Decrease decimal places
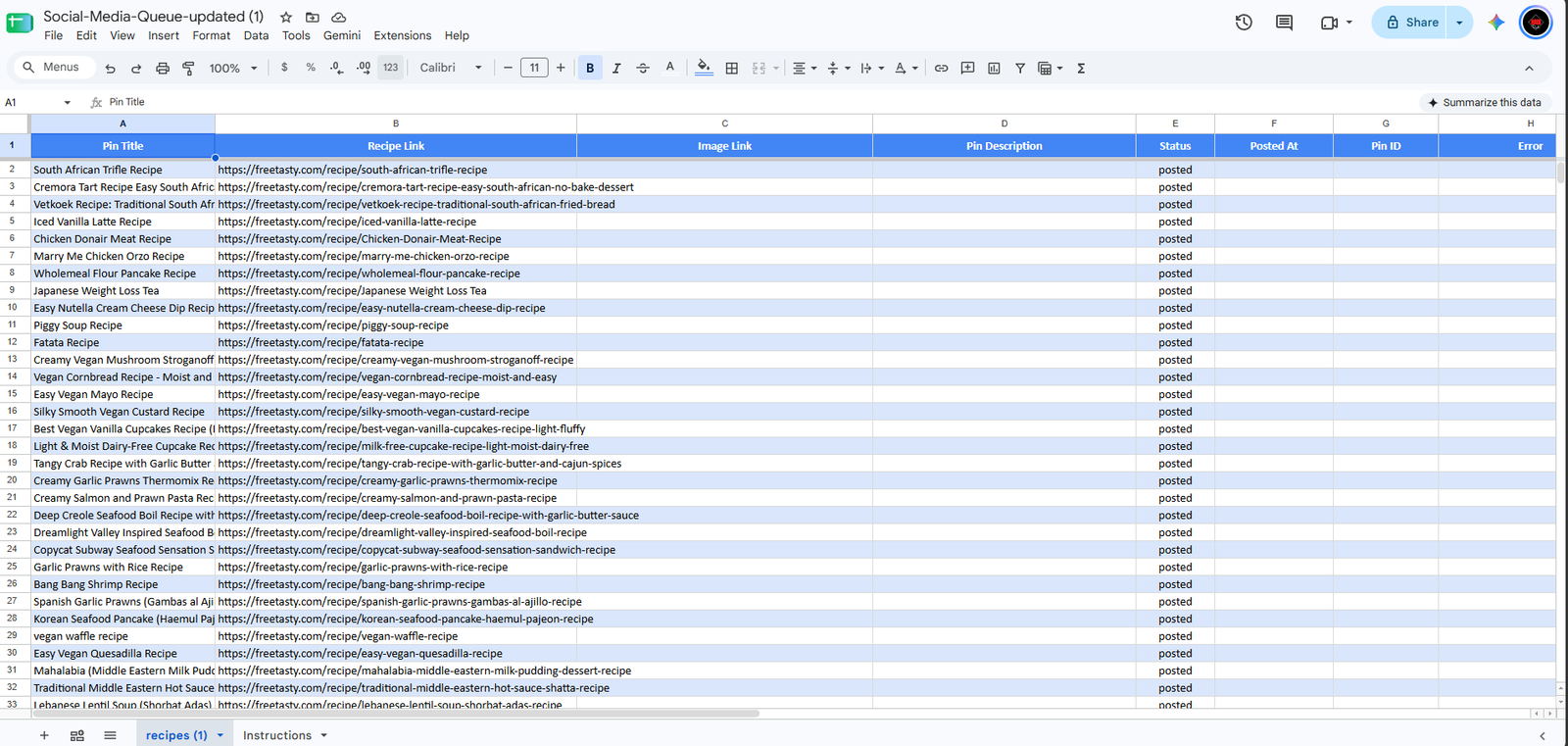The width and height of the screenshot is (1568, 746). (x=337, y=68)
